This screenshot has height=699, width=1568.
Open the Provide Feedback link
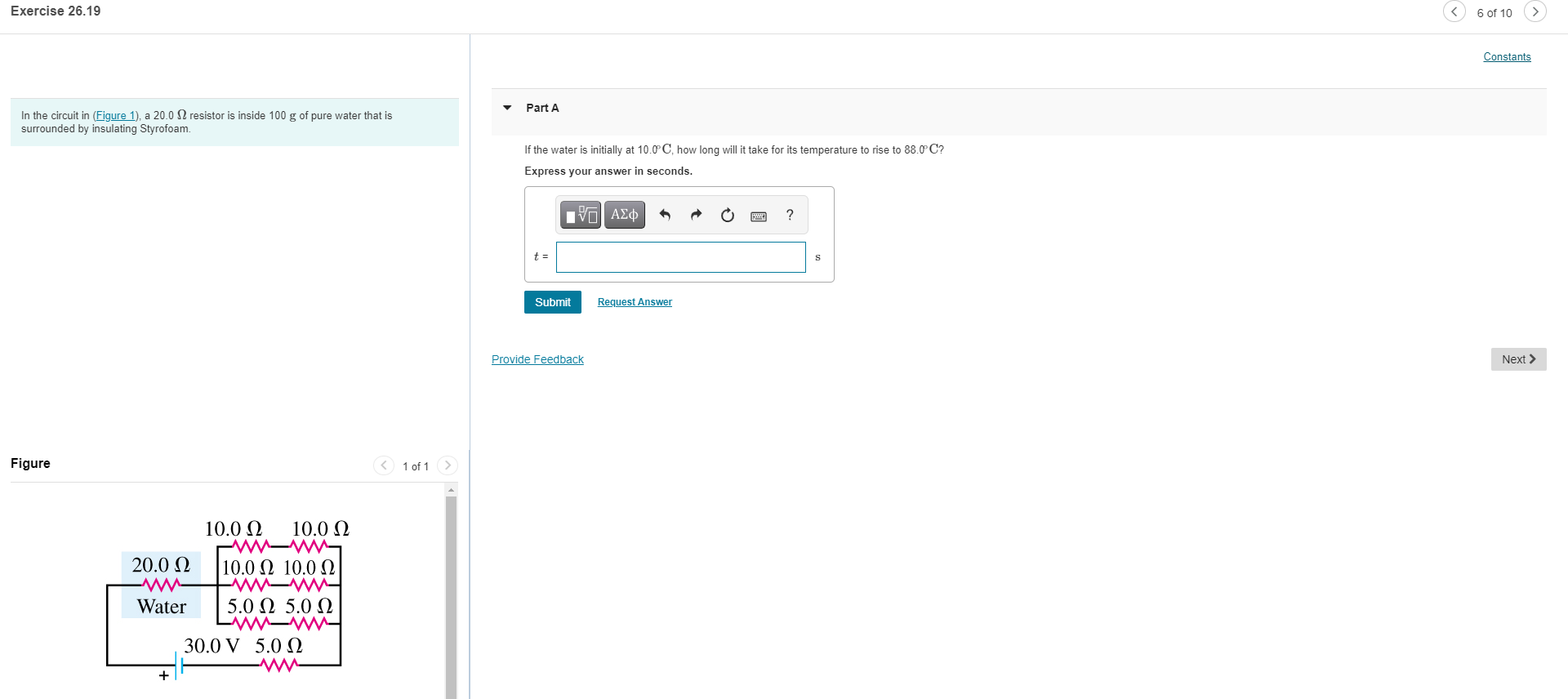(537, 359)
